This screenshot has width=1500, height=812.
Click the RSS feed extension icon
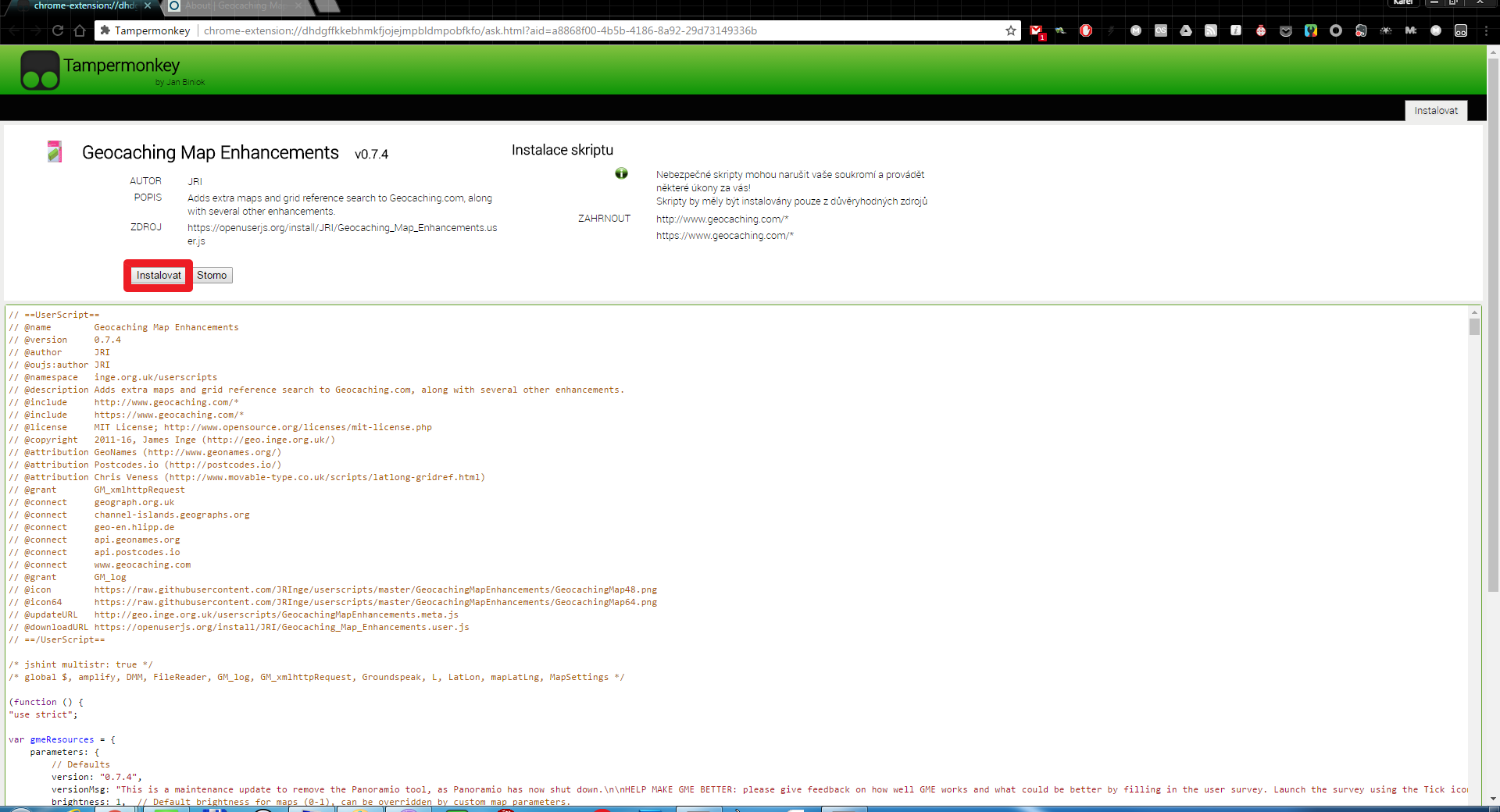pos(1211,30)
